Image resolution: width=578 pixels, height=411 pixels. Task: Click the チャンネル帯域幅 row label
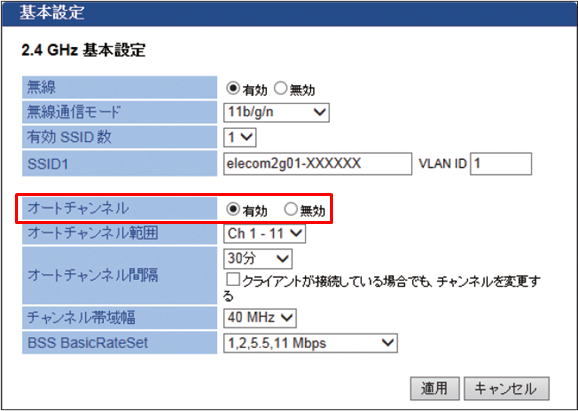pos(119,318)
